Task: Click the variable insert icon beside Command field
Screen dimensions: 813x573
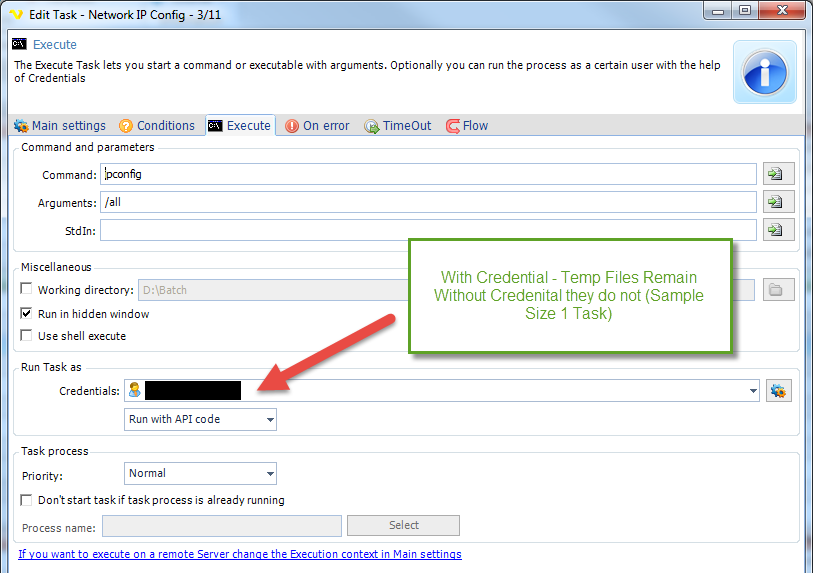Action: (x=774, y=174)
